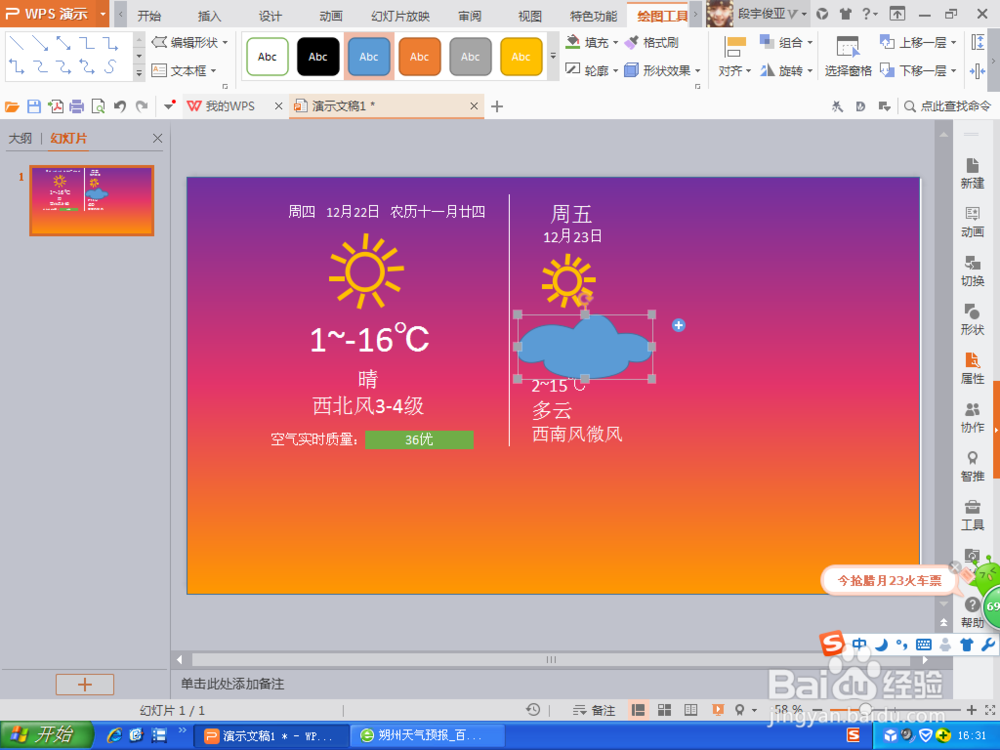Toggle normal view in the status bar

pyautogui.click(x=638, y=709)
